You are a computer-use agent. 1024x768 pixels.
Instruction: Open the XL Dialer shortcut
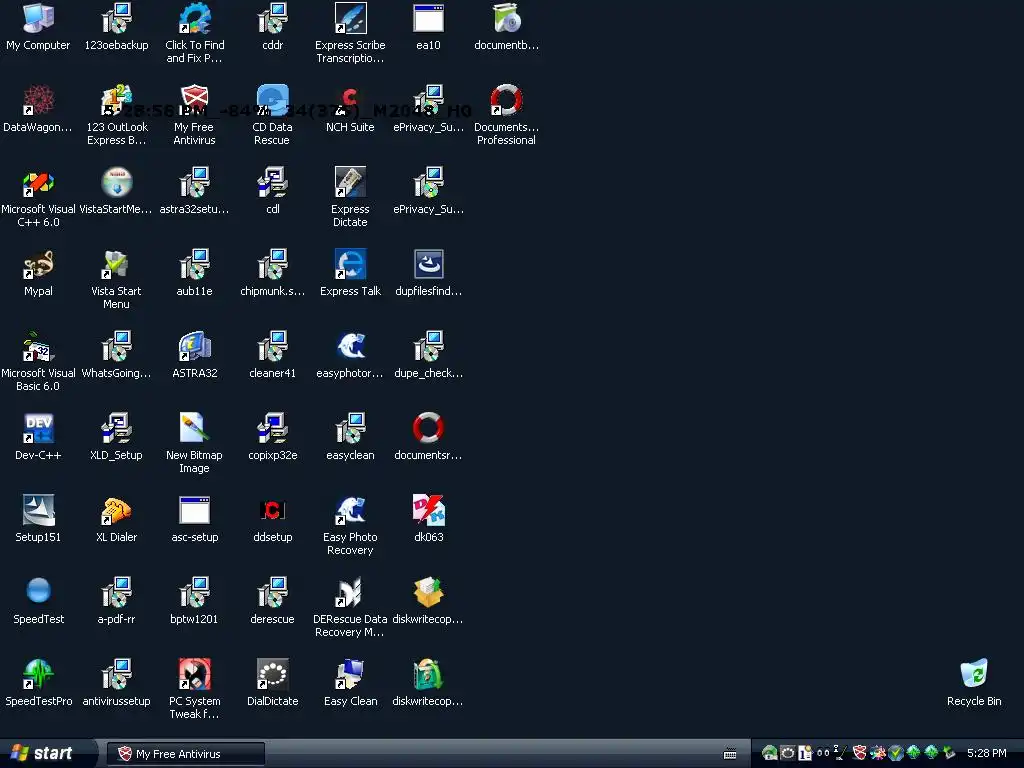click(x=116, y=519)
